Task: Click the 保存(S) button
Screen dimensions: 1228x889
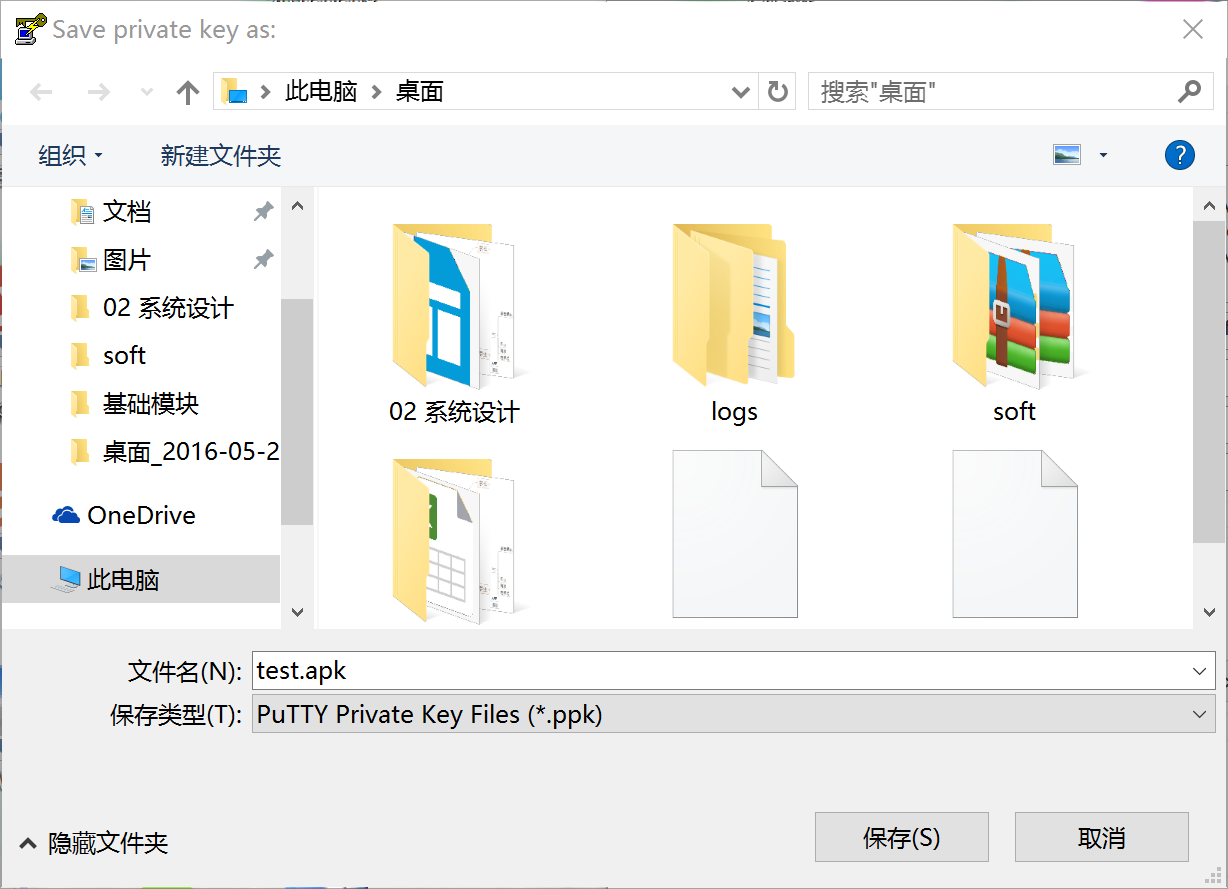Action: 901,837
